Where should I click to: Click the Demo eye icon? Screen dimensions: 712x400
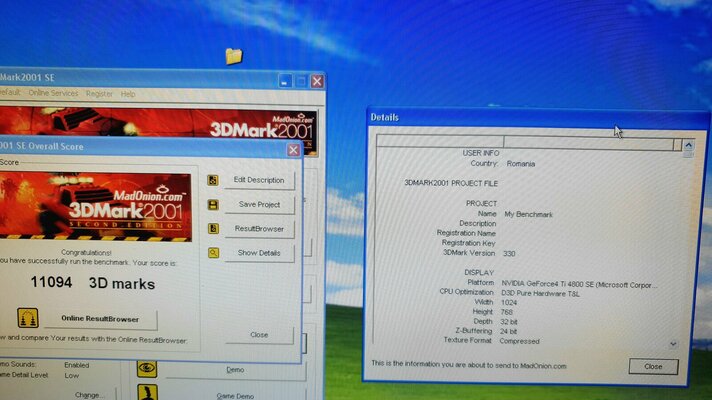click(147, 368)
